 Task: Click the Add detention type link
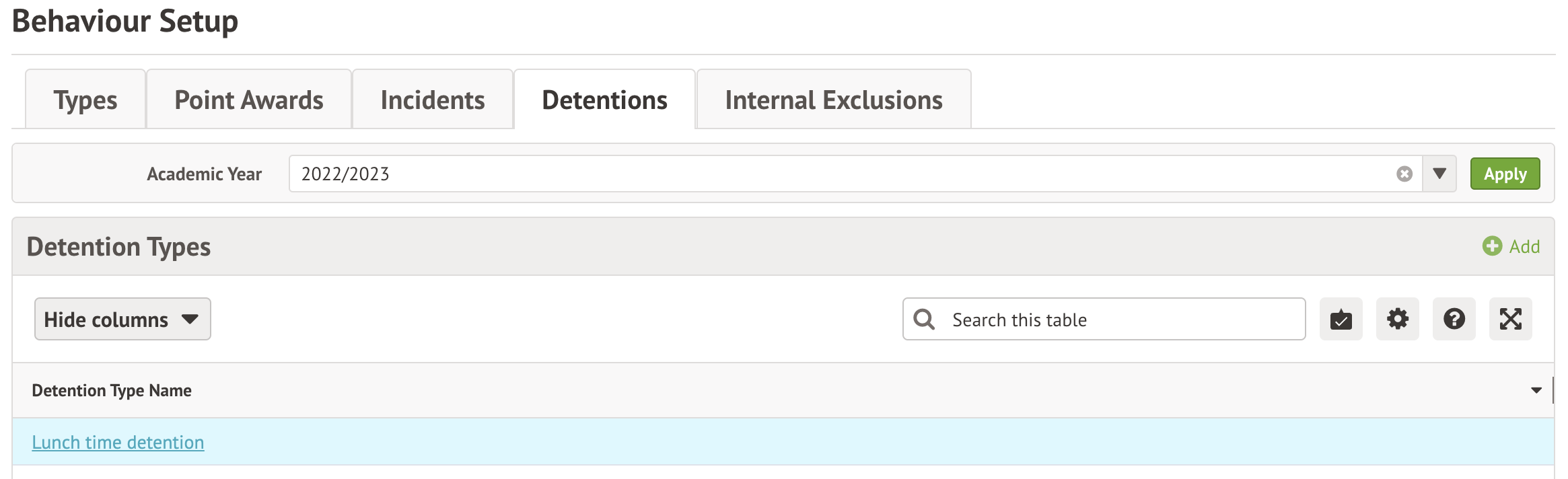click(x=1524, y=247)
